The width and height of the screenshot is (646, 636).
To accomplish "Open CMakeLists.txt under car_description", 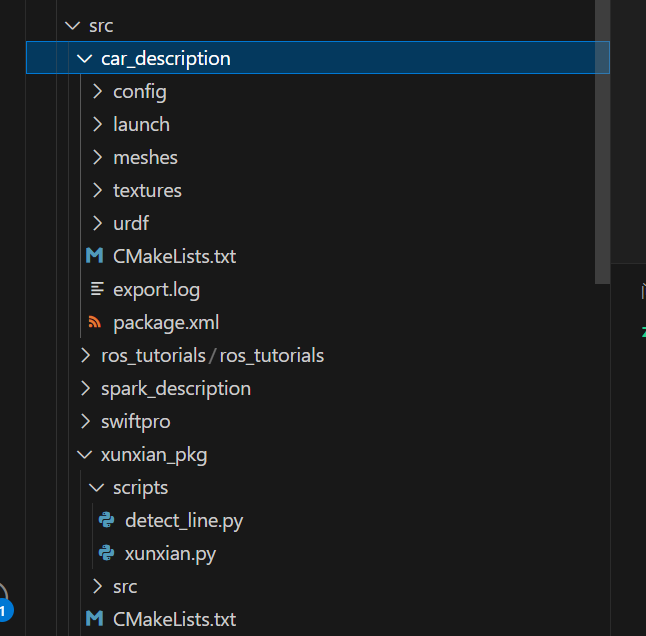I will point(174,256).
